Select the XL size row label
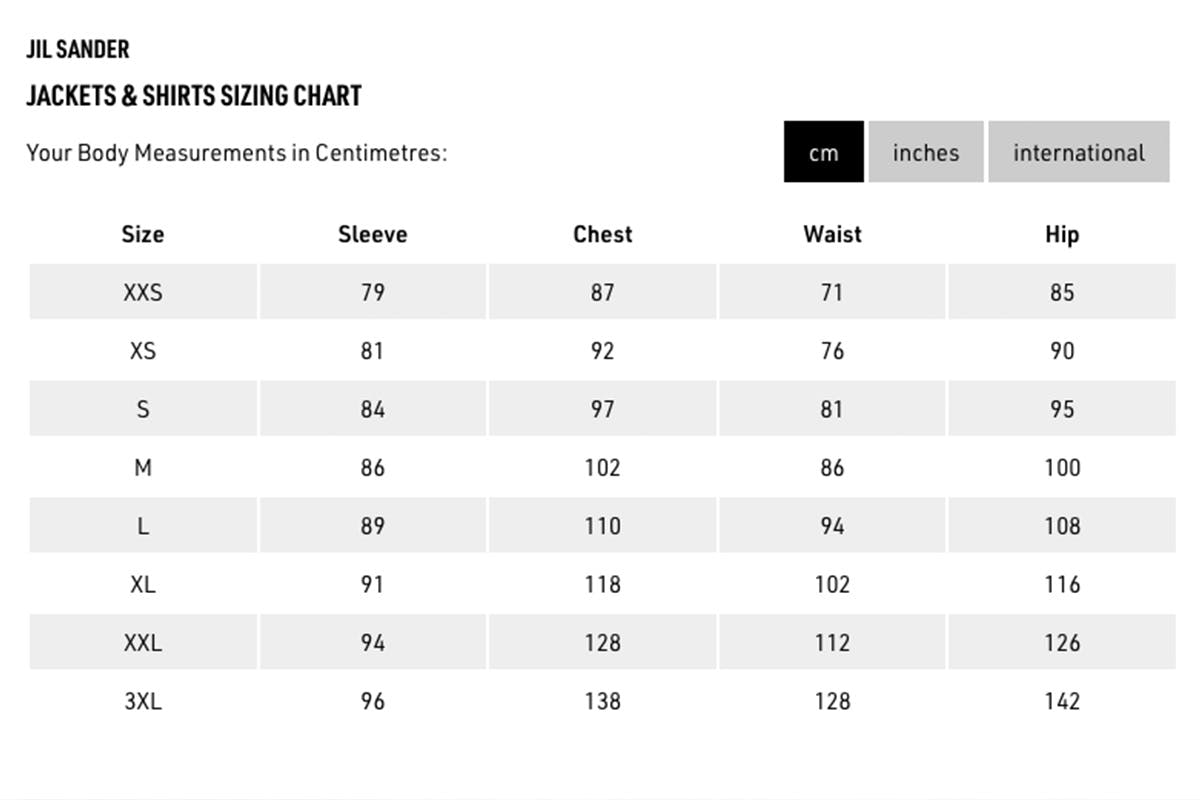This screenshot has width=1200, height=800. pyautogui.click(x=143, y=584)
